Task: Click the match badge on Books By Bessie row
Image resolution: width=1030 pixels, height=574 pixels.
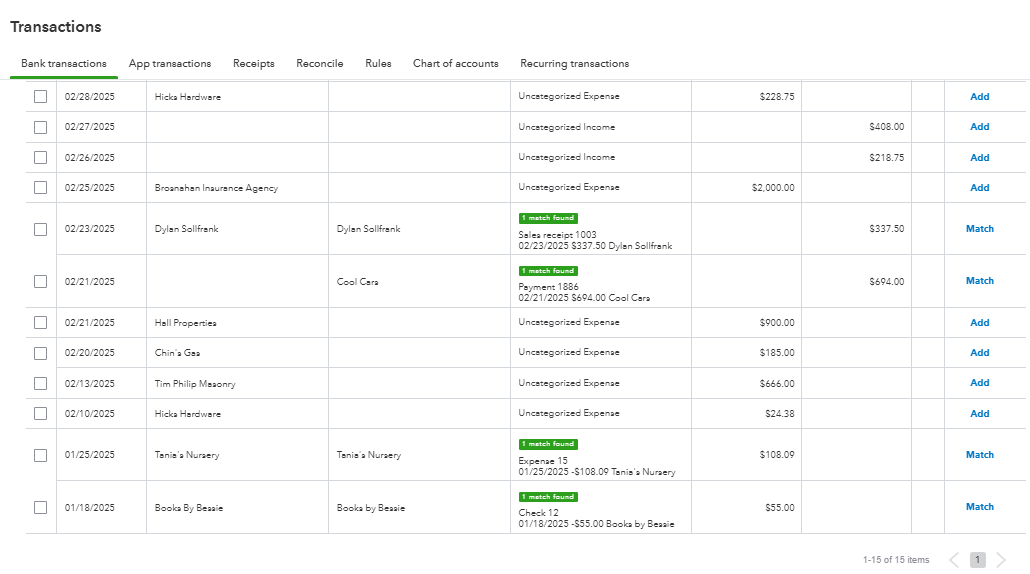Action: tap(548, 497)
